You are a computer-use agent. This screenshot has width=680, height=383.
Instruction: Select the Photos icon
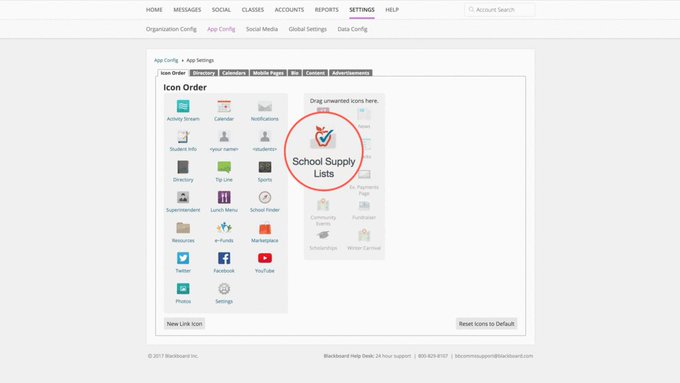pos(183,288)
